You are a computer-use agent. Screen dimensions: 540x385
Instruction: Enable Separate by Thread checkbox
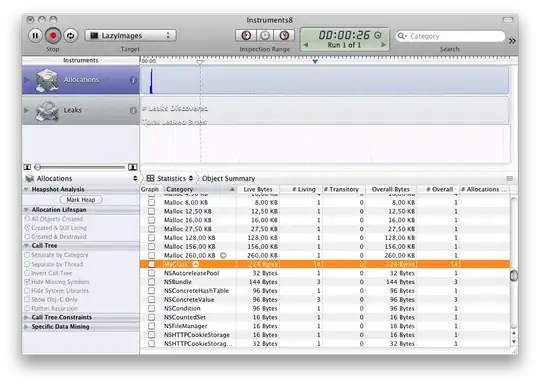[x=27, y=264]
